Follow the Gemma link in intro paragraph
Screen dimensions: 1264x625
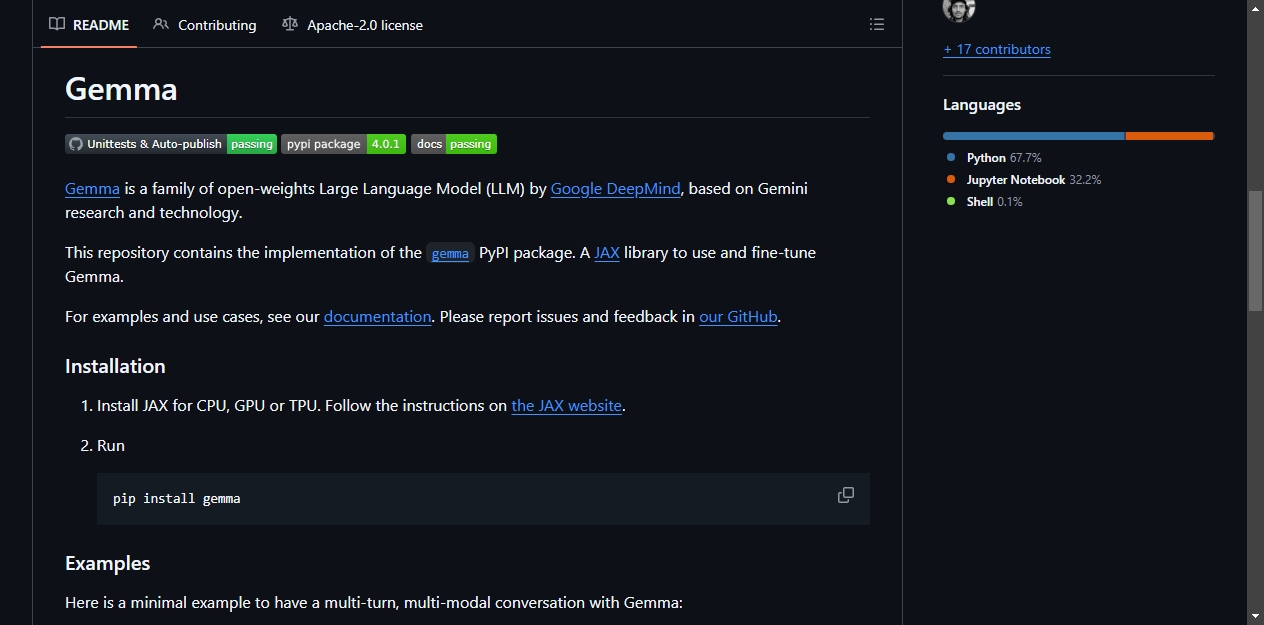click(x=92, y=188)
